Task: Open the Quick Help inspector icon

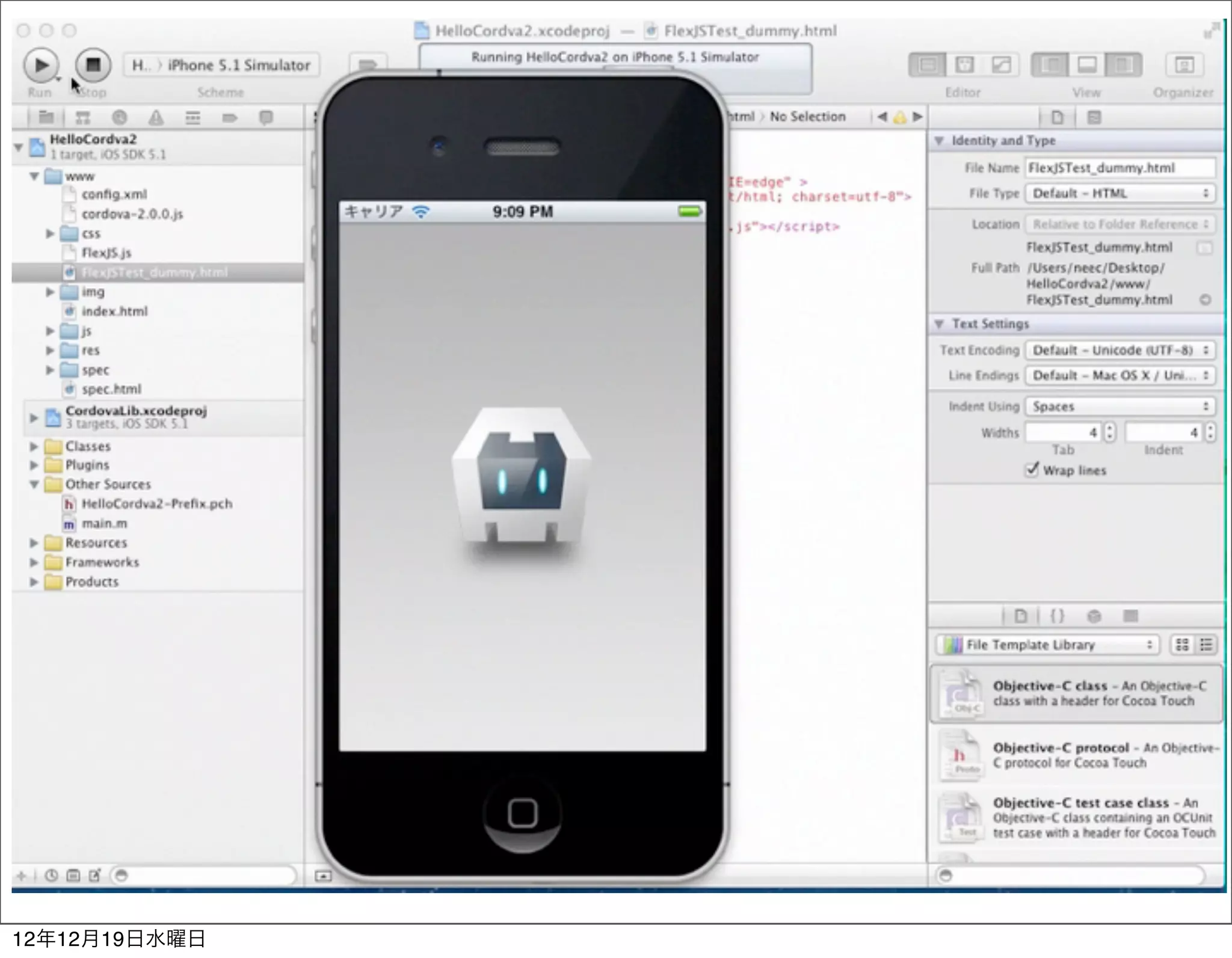Action: (x=1094, y=118)
